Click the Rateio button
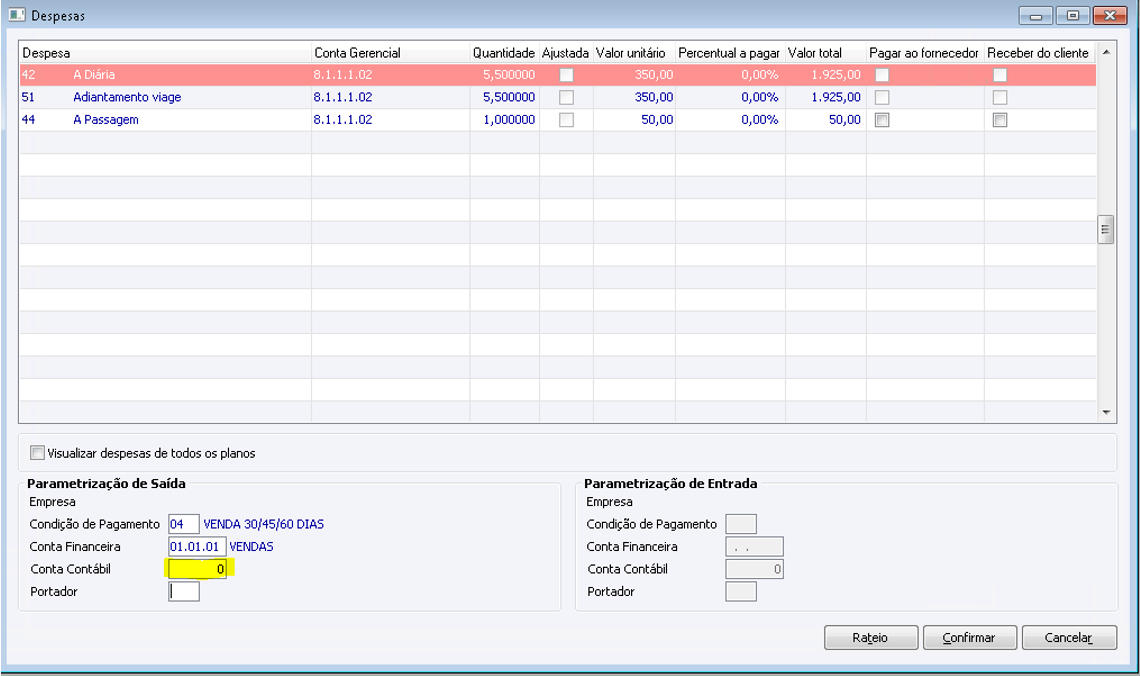Screen dimensions: 1140x676 click(x=870, y=637)
